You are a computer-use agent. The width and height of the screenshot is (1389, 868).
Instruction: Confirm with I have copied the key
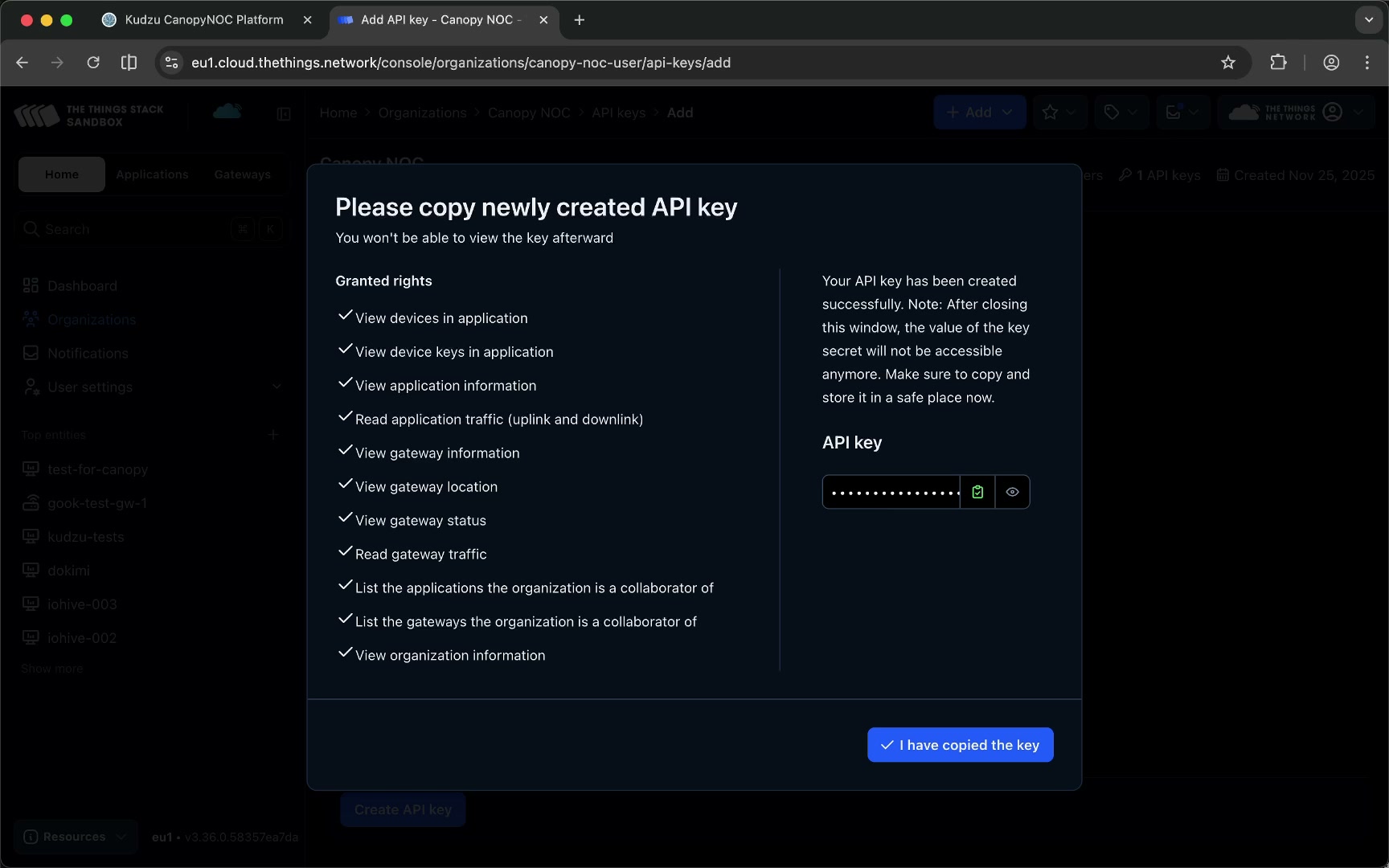pyautogui.click(x=961, y=745)
